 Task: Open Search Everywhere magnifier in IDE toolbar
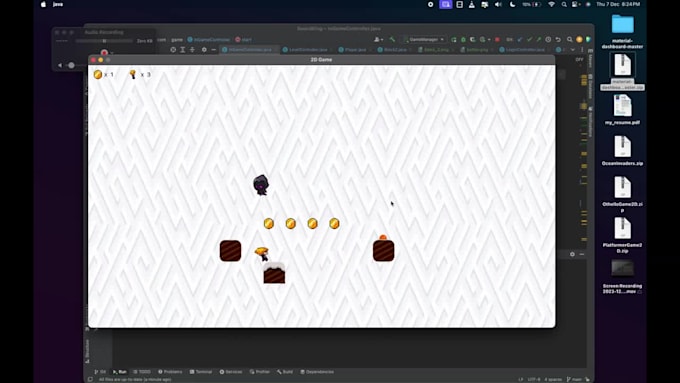(569, 39)
